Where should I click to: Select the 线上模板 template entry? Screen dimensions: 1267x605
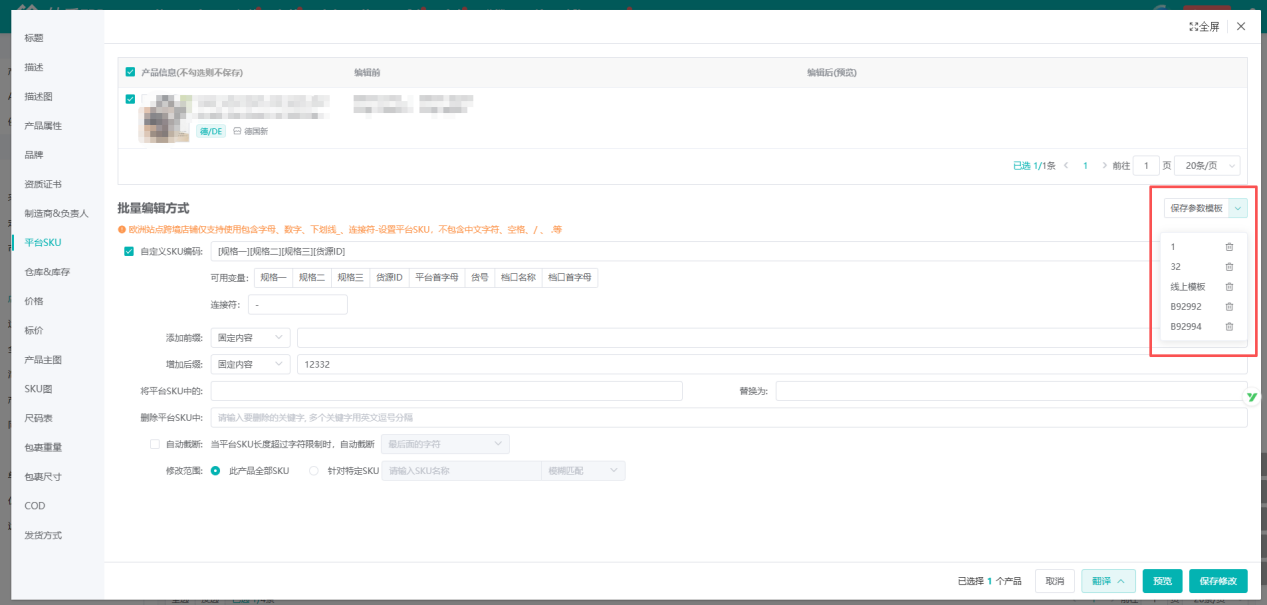click(1188, 287)
